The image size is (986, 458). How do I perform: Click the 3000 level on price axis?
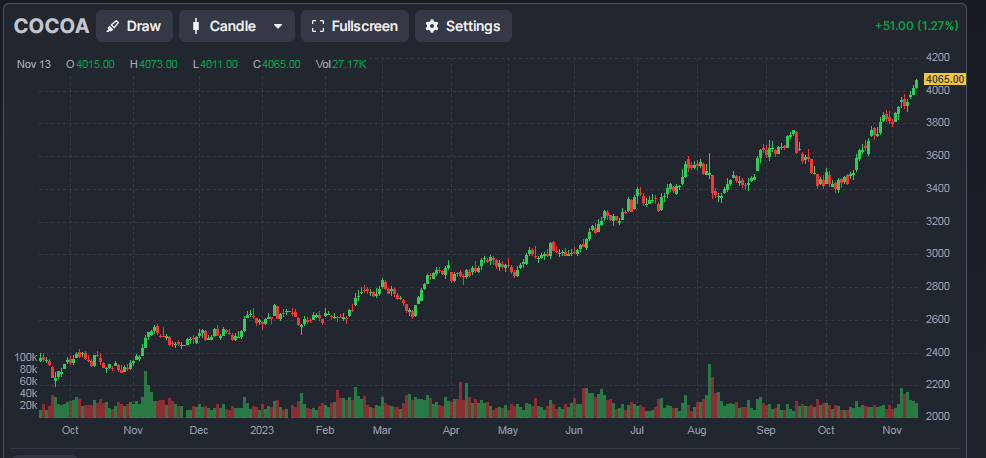tap(938, 253)
